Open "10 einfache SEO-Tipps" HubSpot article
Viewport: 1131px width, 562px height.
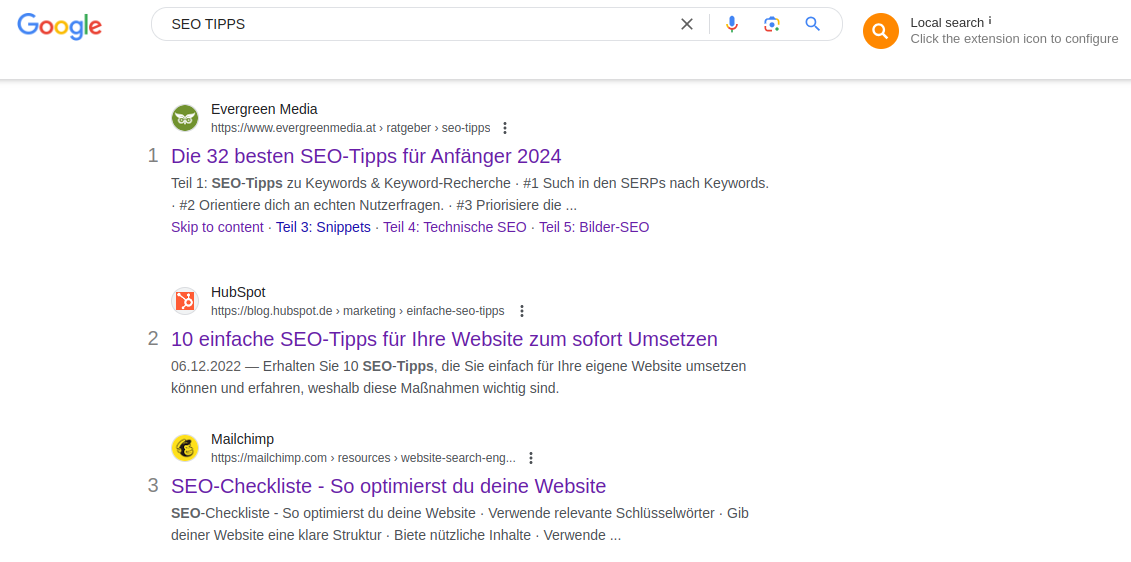click(x=444, y=339)
